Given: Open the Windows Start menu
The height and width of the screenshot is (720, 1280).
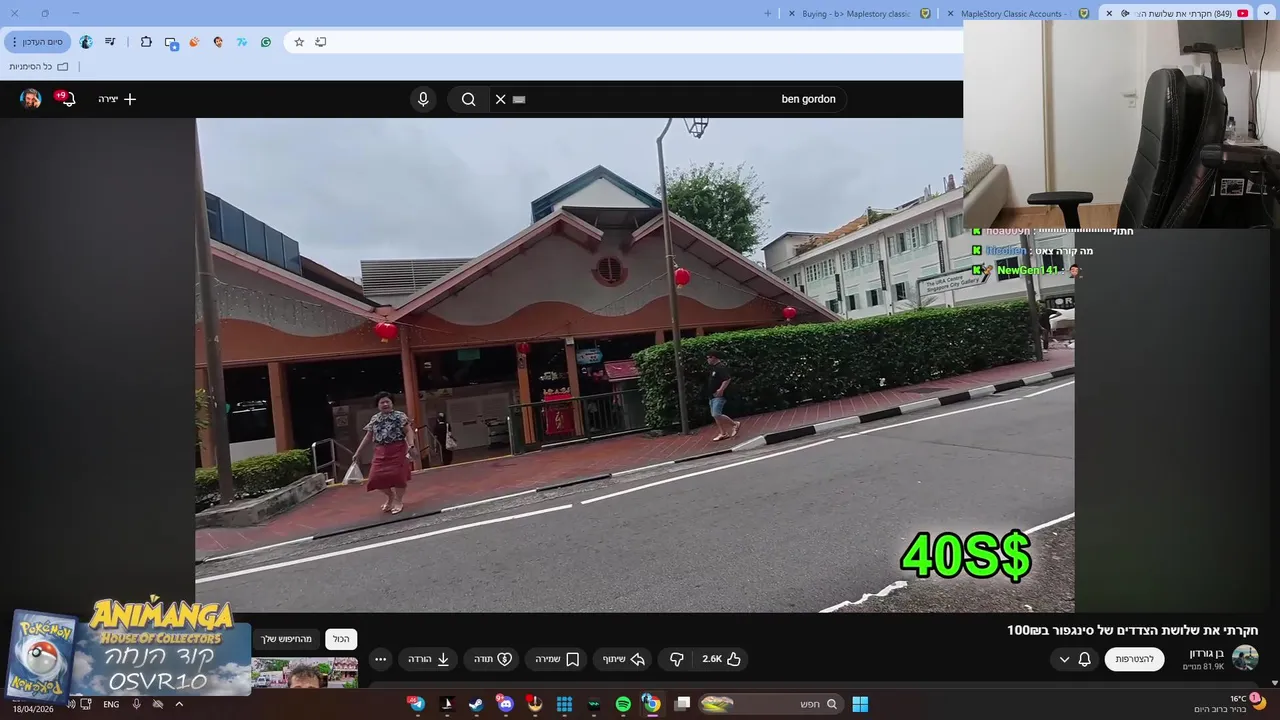Looking at the screenshot, I should coord(860,704).
